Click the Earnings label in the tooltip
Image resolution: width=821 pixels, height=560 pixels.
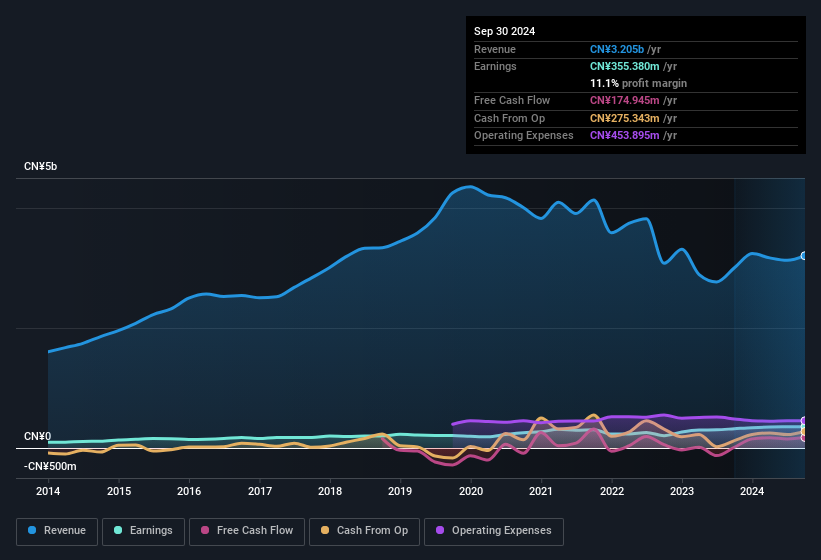point(495,66)
